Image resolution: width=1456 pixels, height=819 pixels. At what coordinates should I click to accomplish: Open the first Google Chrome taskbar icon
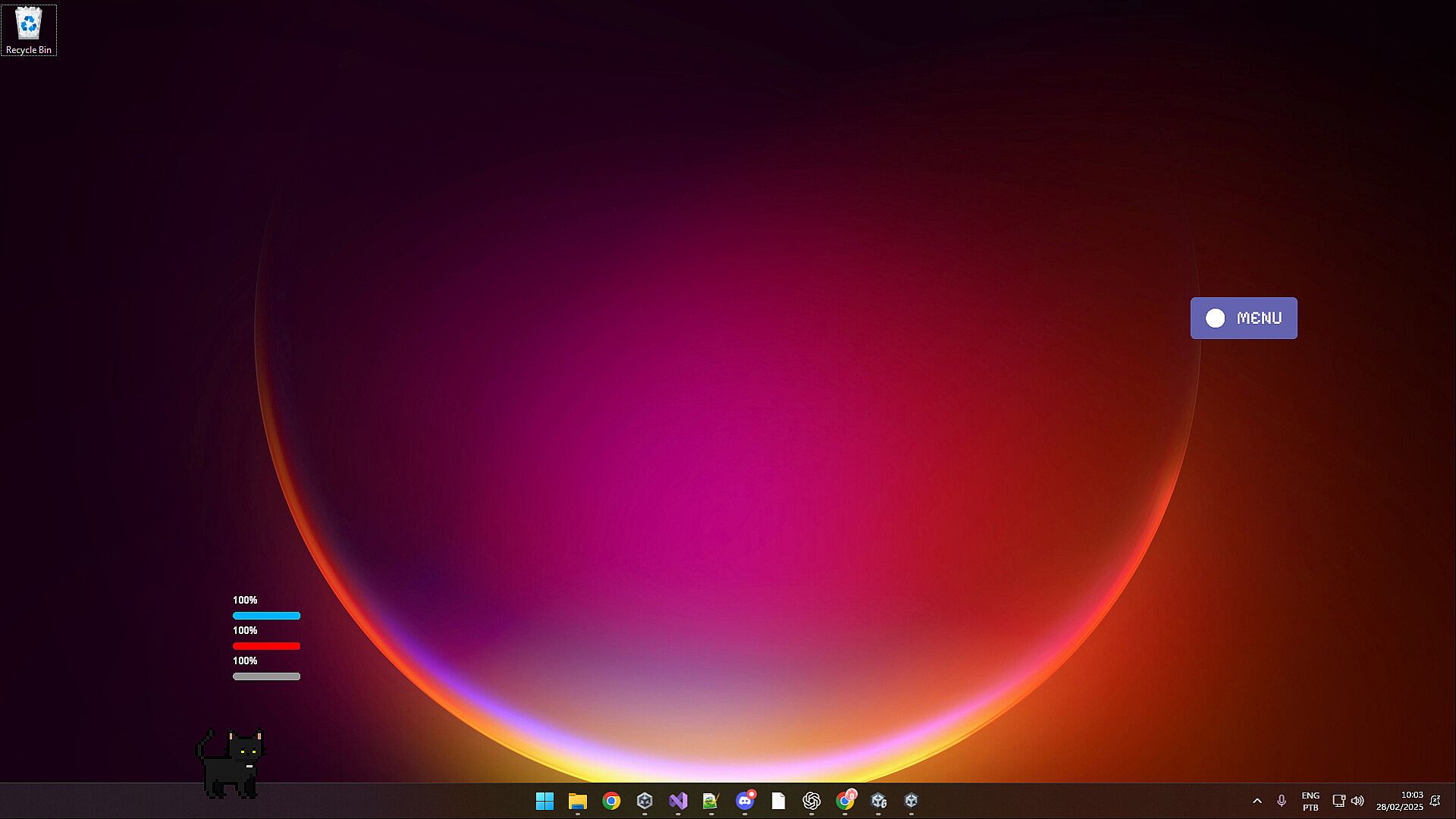coord(611,801)
